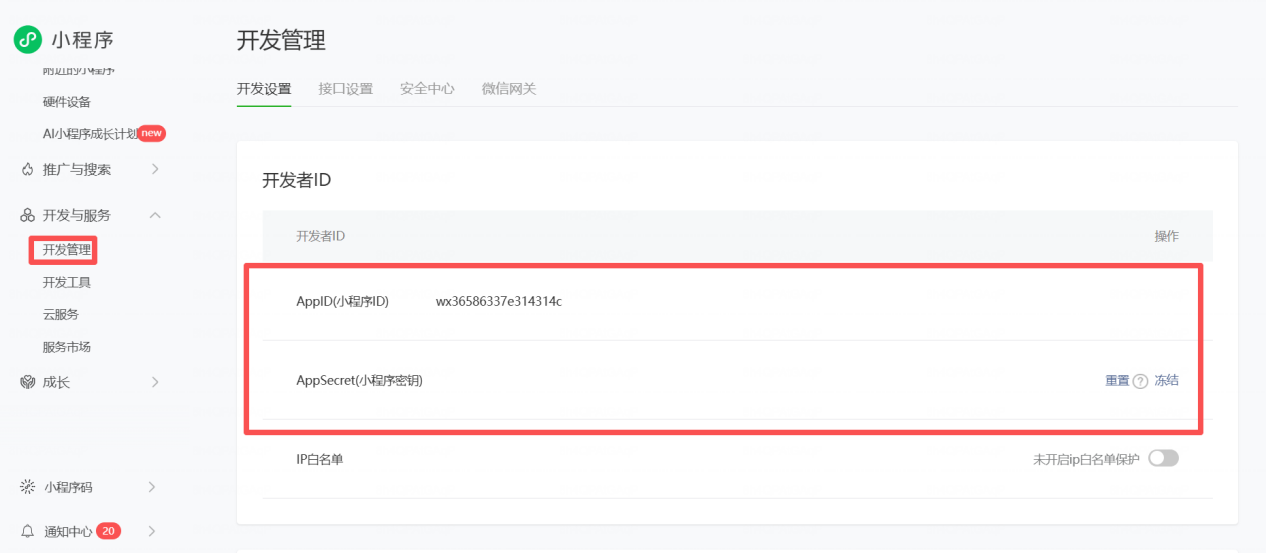Viewport: 1266px width, 553px height.
Task: Enable the IP白名单 protection switch
Action: pyautogui.click(x=1163, y=458)
